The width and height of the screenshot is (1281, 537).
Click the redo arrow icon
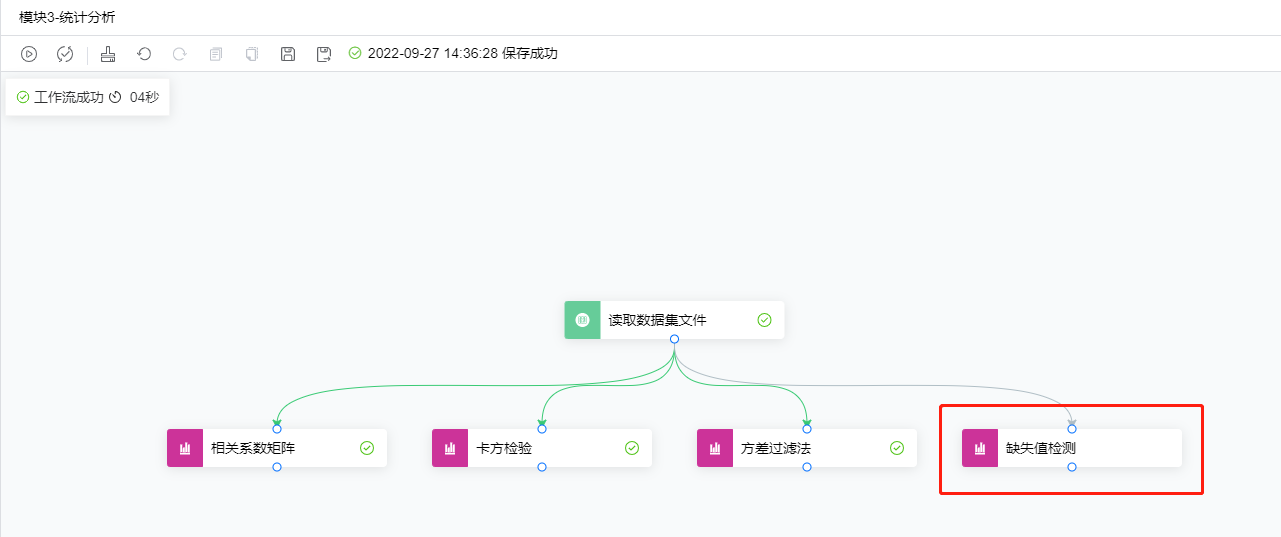(x=180, y=54)
